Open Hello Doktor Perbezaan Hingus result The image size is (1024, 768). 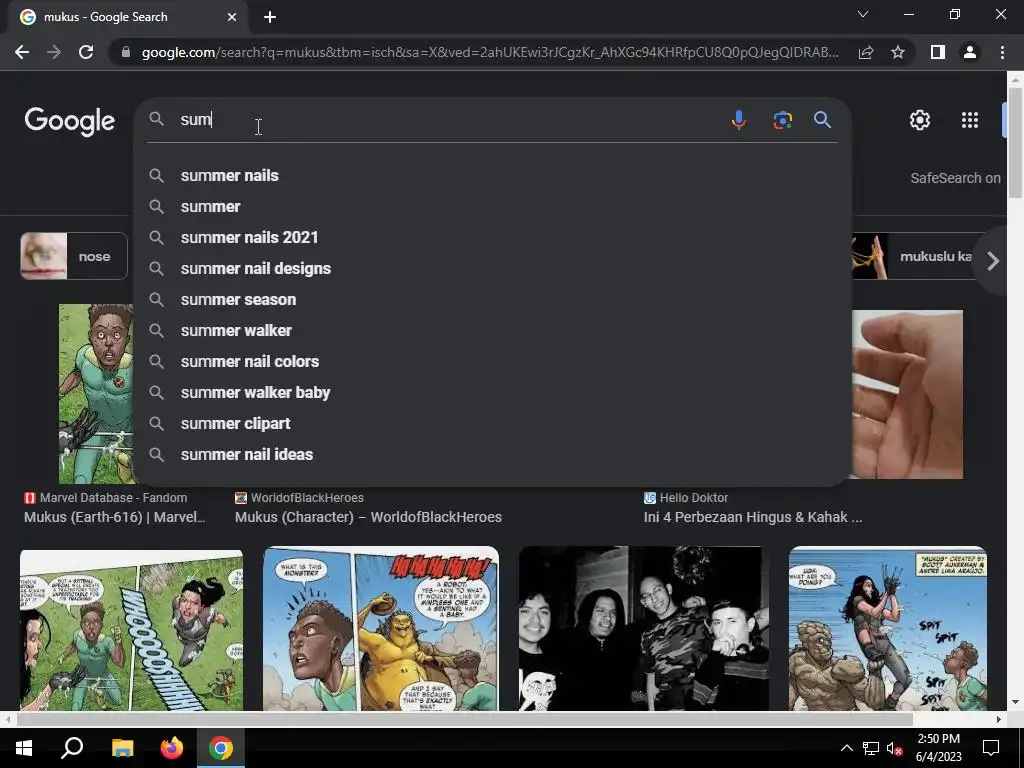[753, 517]
